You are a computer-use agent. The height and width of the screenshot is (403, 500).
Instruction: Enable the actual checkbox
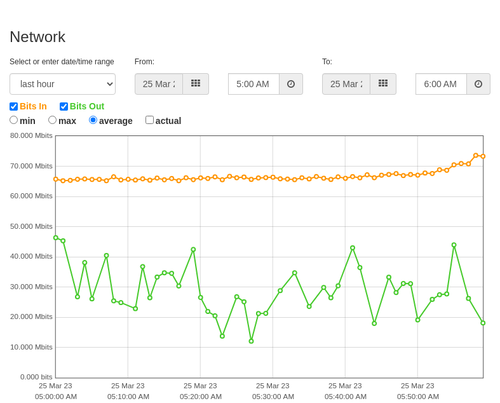coord(149,120)
